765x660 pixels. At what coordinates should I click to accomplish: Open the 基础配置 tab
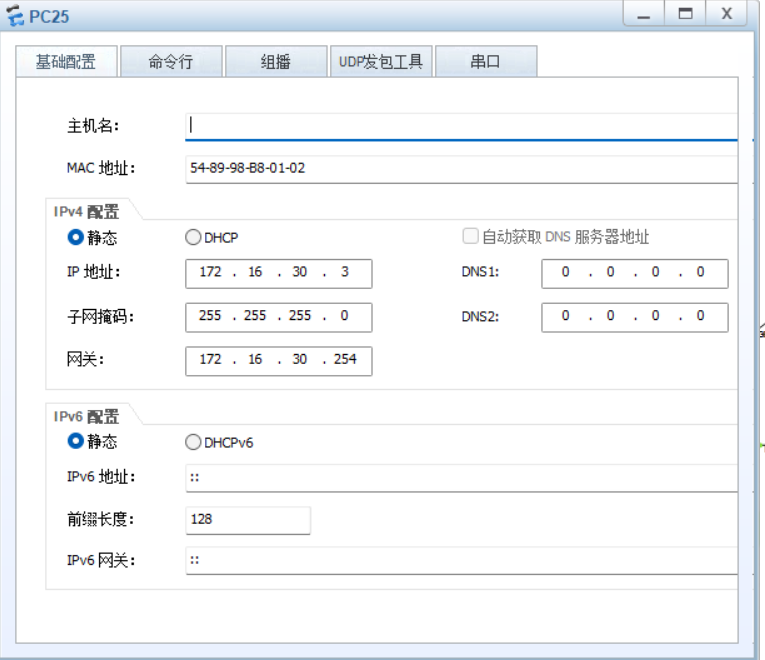[x=66, y=61]
